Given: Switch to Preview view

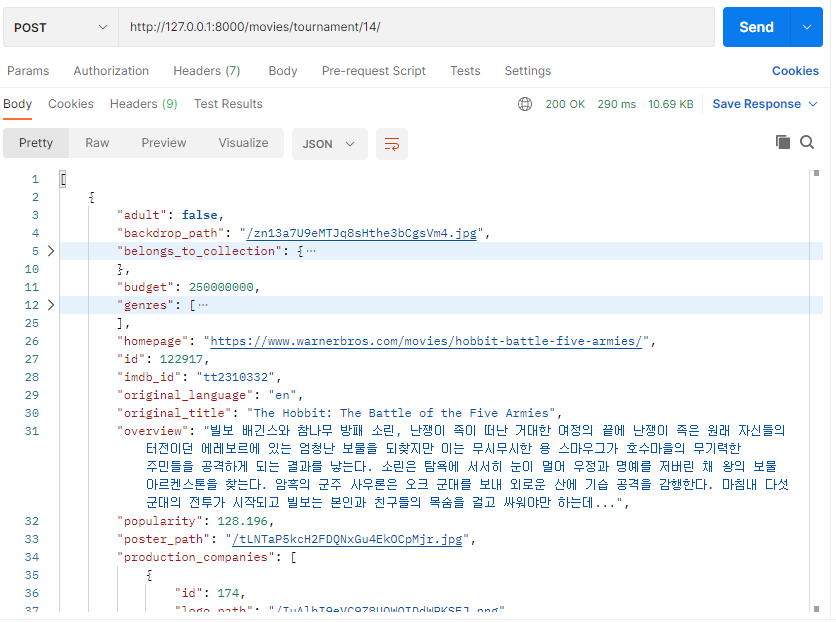Looking at the screenshot, I should 164,143.
